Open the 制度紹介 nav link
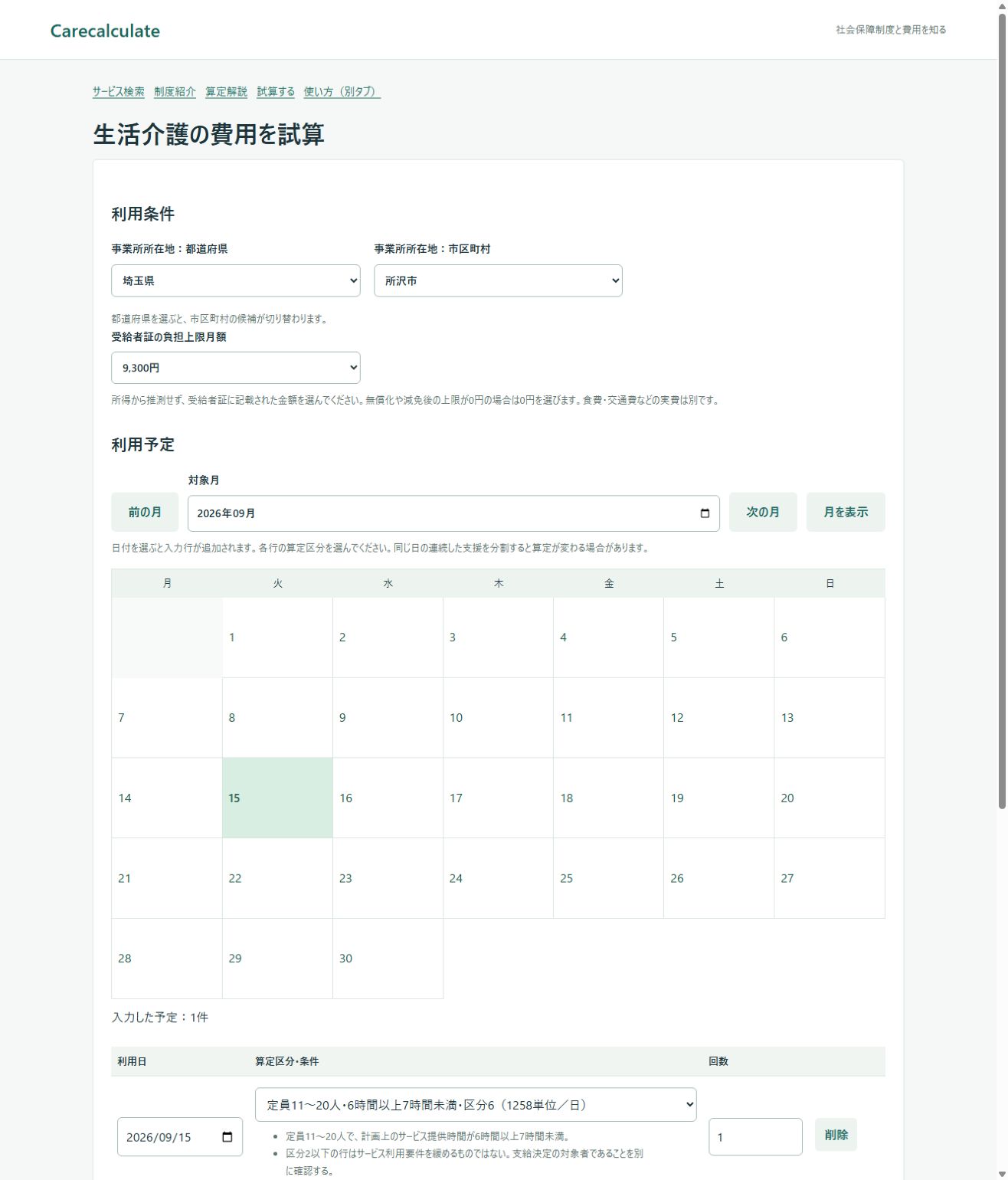Image resolution: width=1008 pixels, height=1180 pixels. (x=175, y=91)
